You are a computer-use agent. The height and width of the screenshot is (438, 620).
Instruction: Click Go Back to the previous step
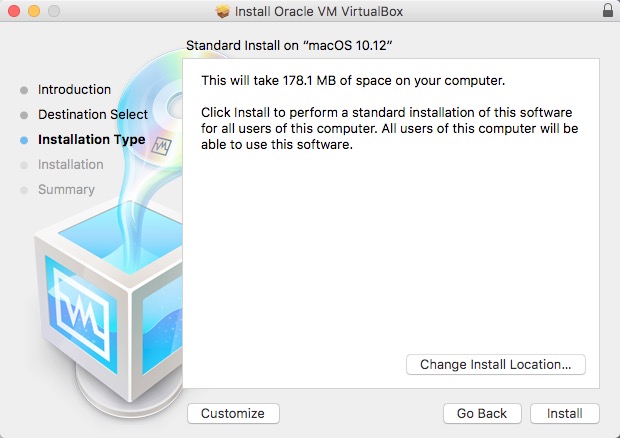pos(482,413)
